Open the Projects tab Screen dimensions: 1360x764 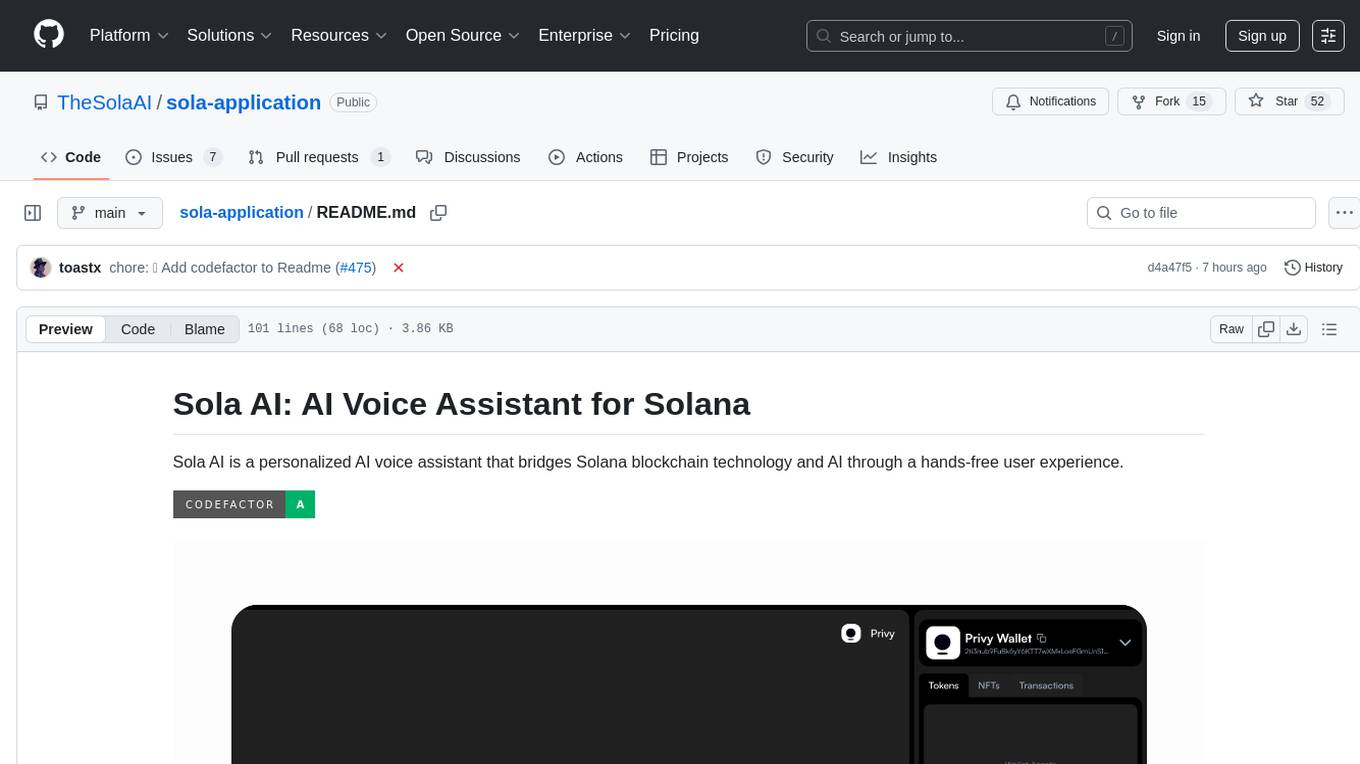tap(689, 157)
